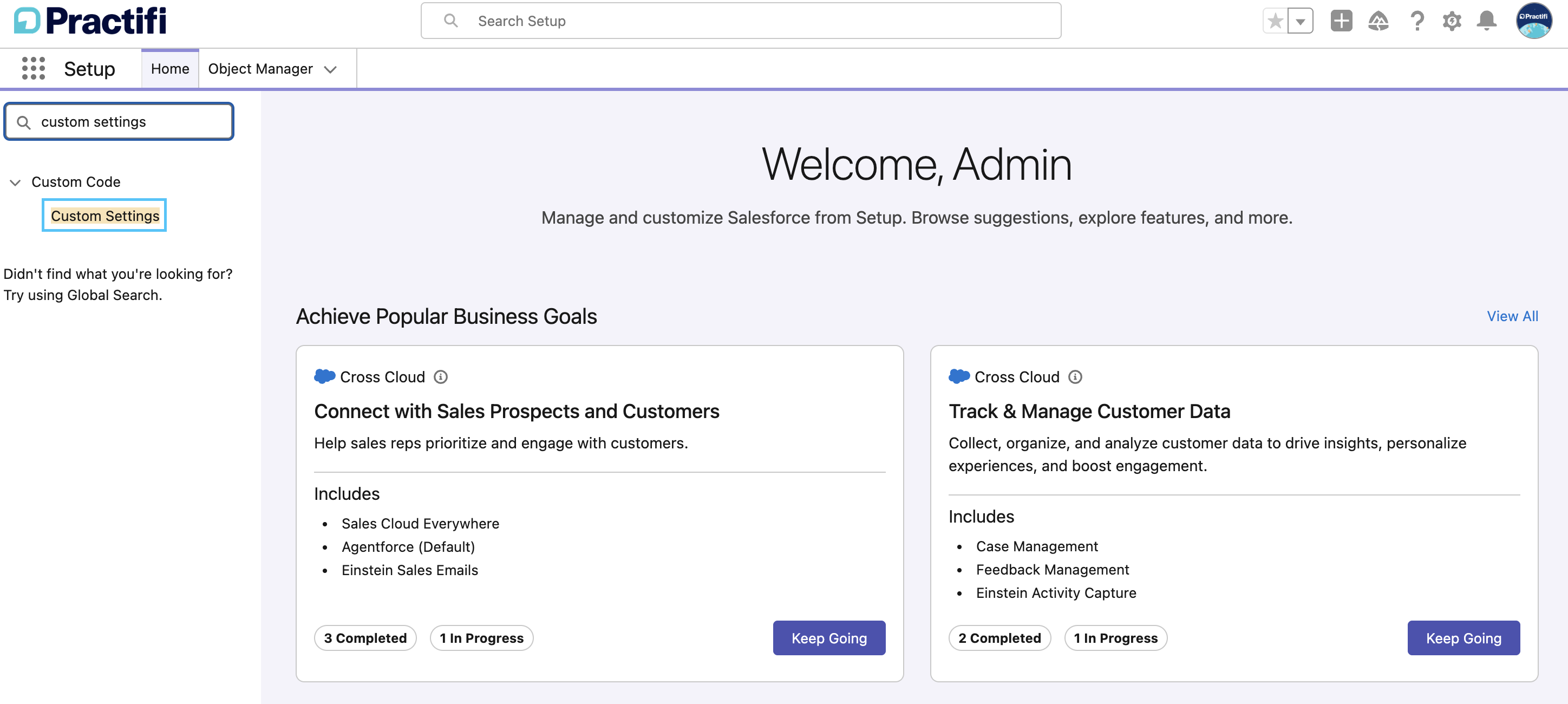Click the Welcome, Admin heading
The height and width of the screenshot is (704, 1568).
tap(917, 165)
